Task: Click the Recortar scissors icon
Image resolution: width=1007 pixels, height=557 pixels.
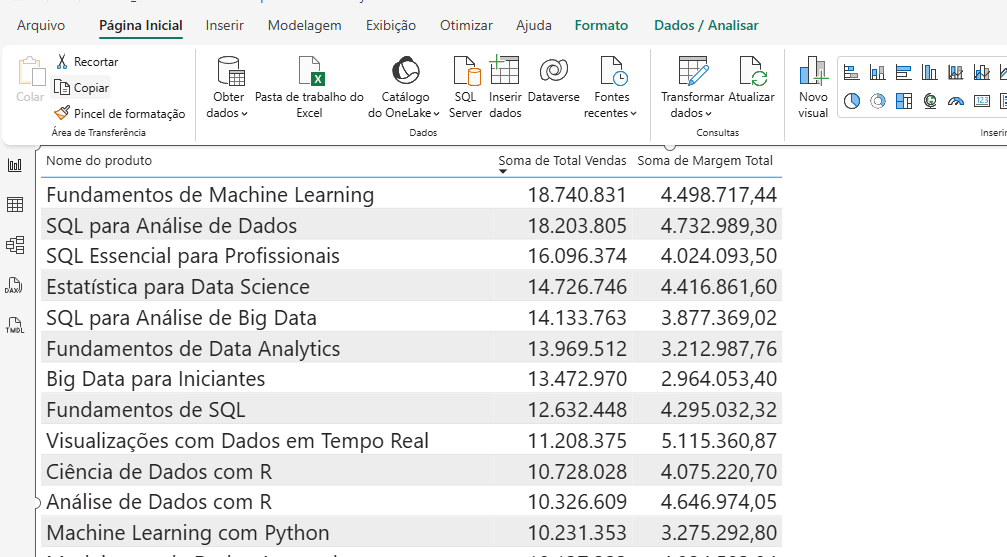Action: (62, 62)
